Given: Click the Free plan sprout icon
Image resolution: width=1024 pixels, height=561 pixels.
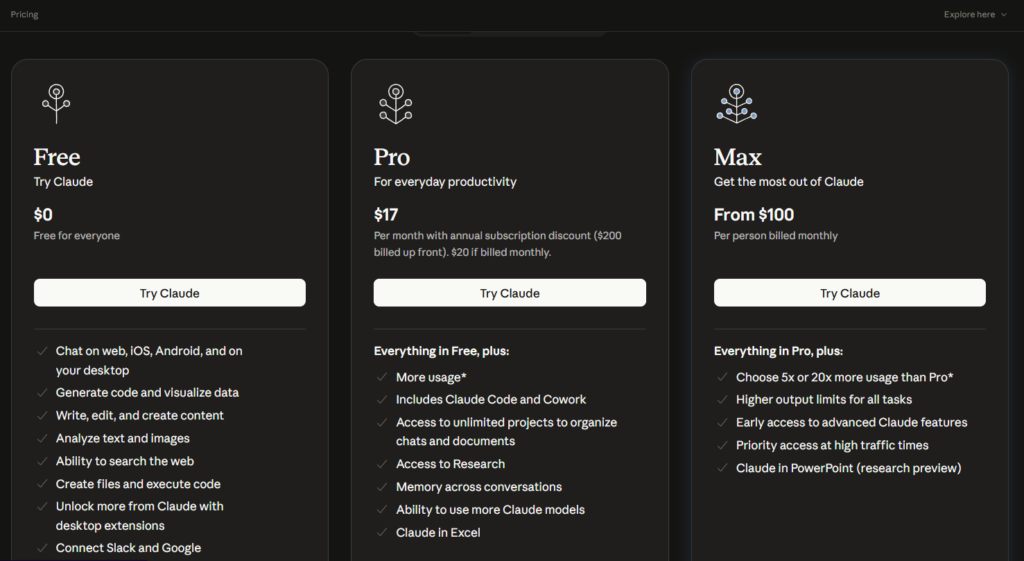Looking at the screenshot, I should click(x=56, y=103).
